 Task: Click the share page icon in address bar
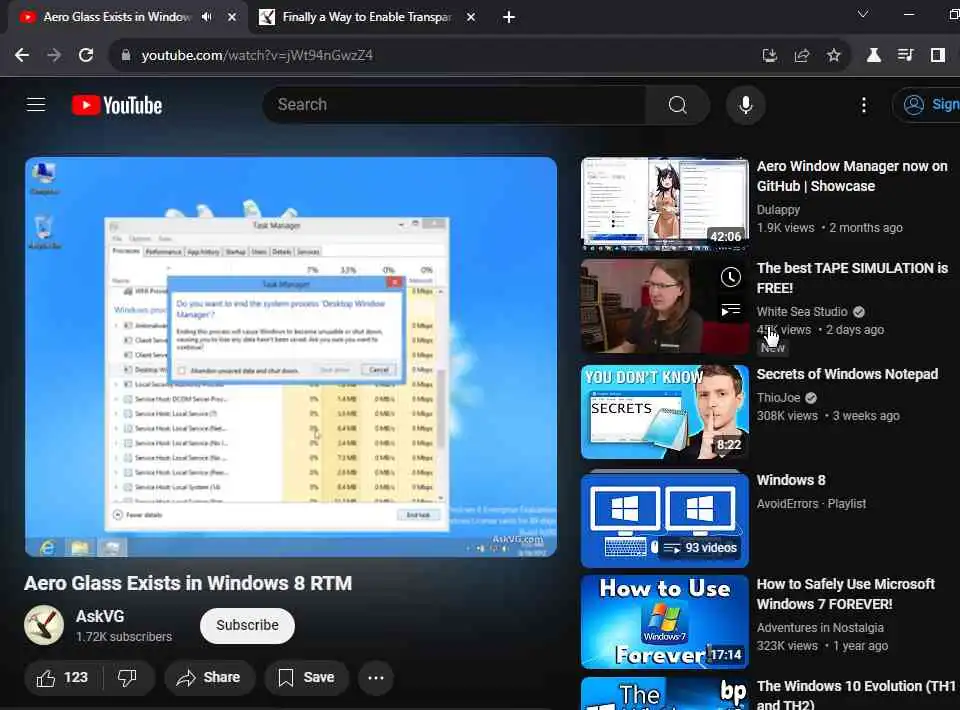tap(801, 56)
